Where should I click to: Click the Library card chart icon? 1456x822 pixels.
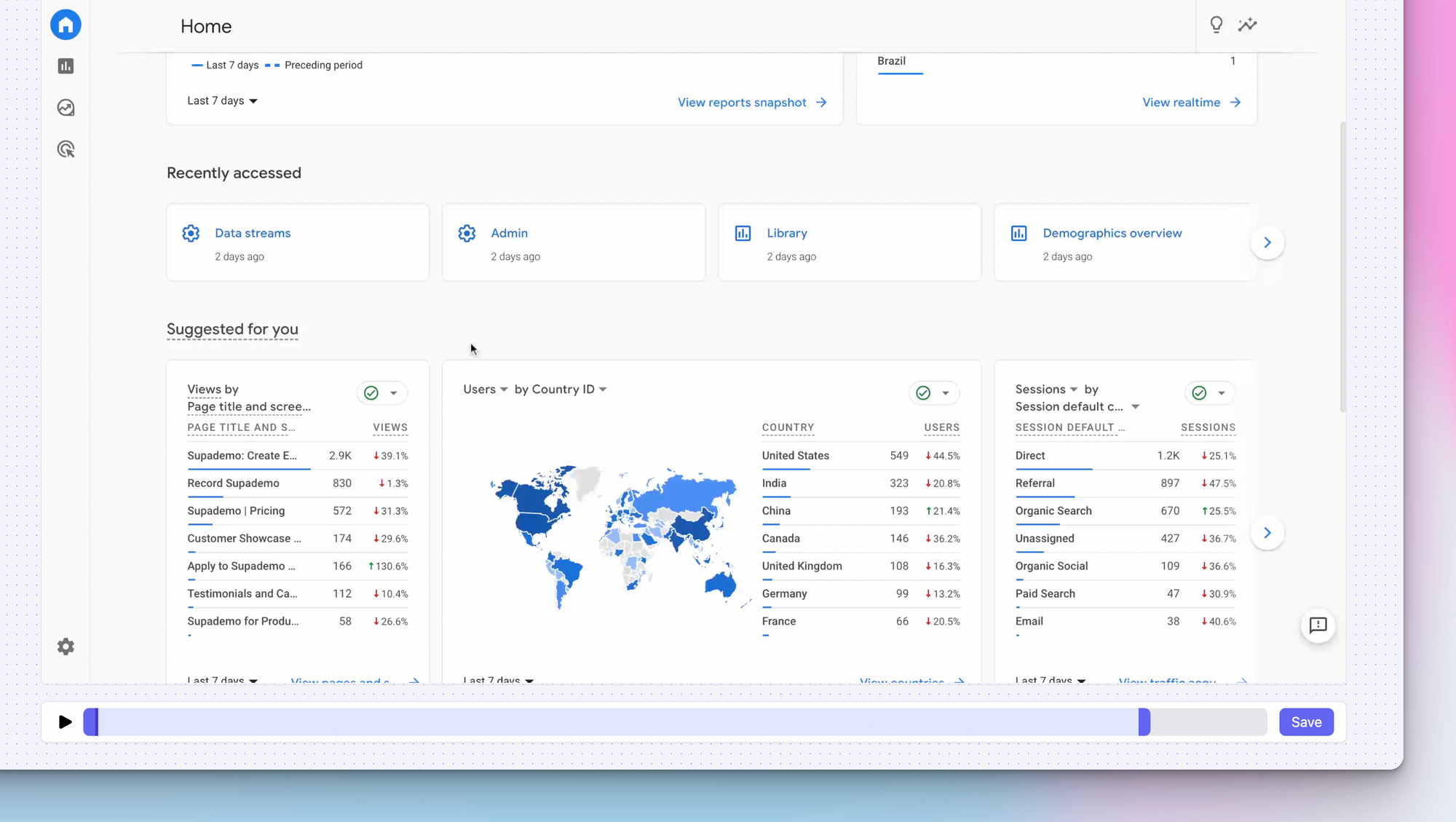click(x=743, y=233)
